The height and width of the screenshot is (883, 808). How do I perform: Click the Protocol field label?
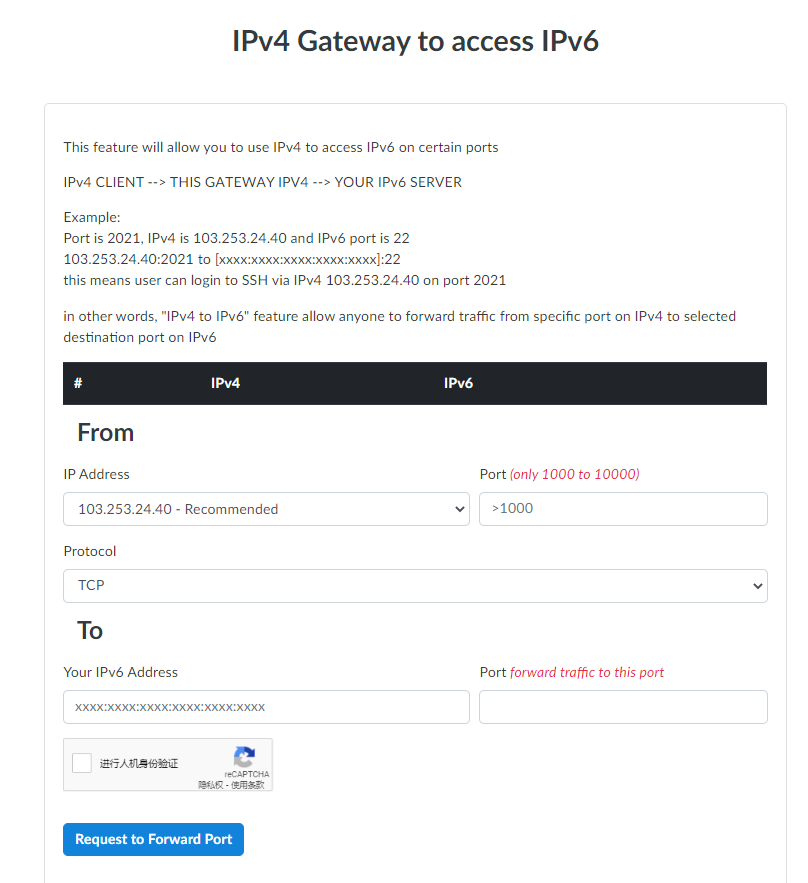pos(90,551)
